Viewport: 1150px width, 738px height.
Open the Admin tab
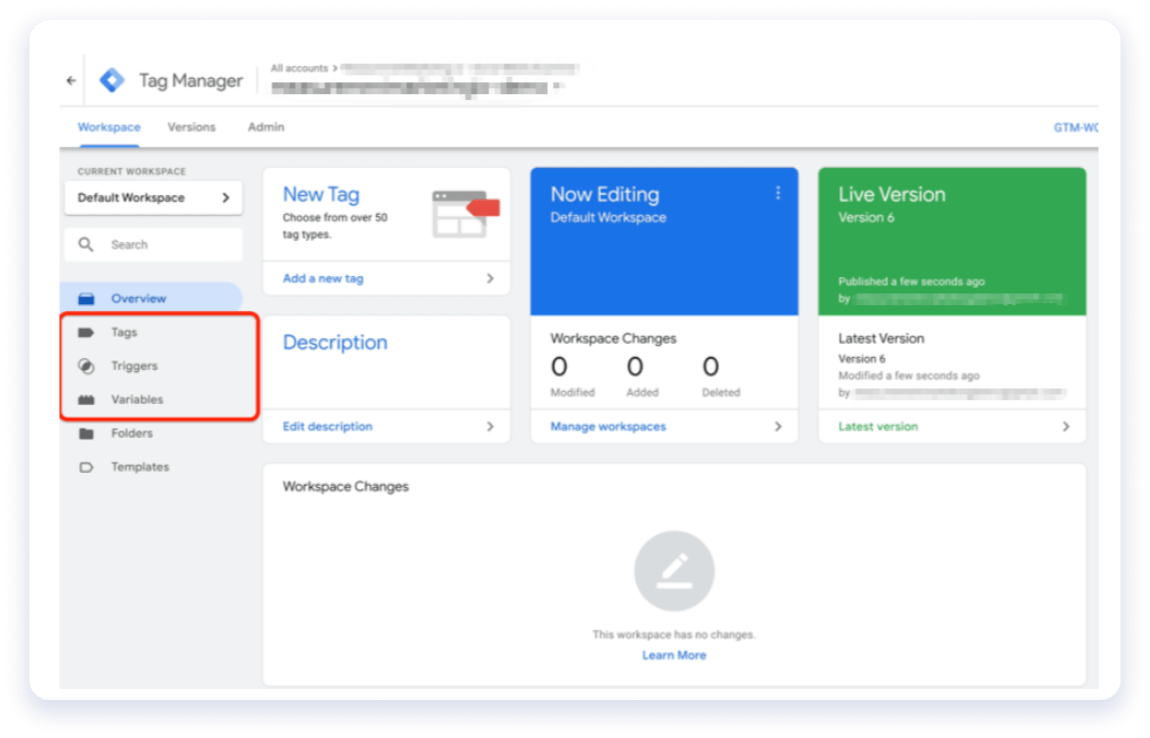[265, 127]
